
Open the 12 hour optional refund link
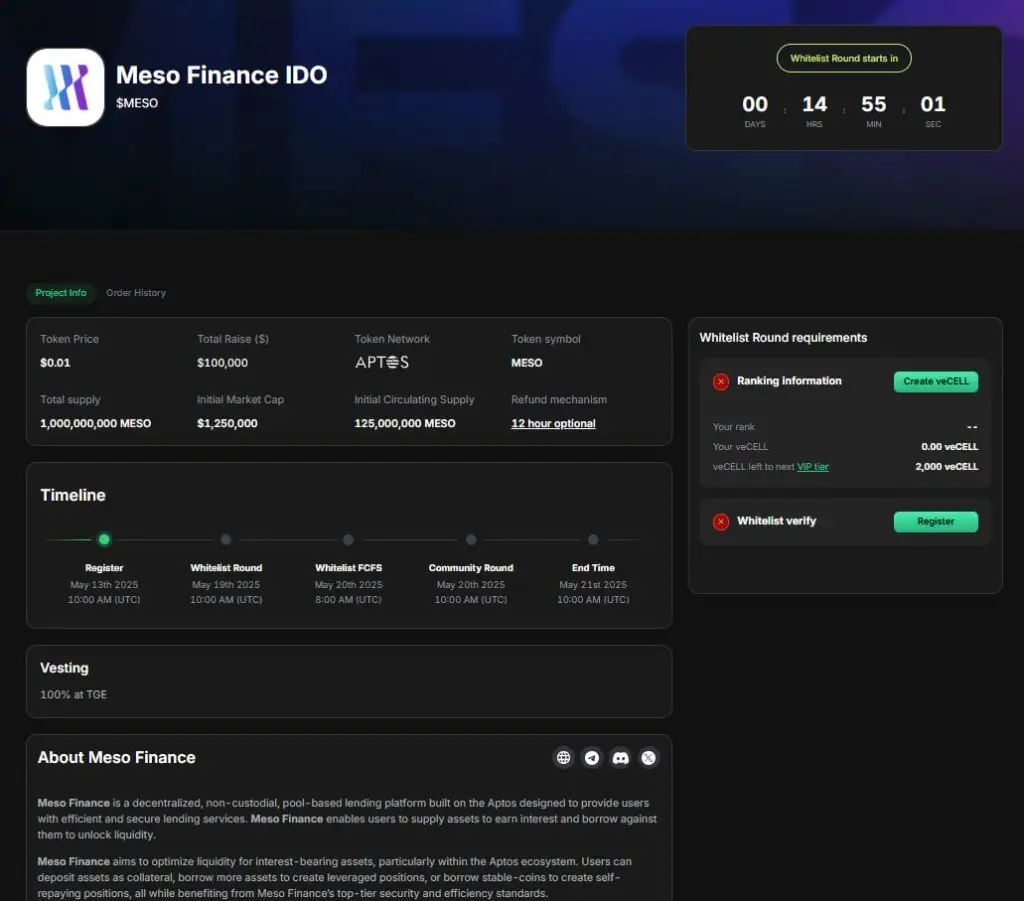pos(553,424)
